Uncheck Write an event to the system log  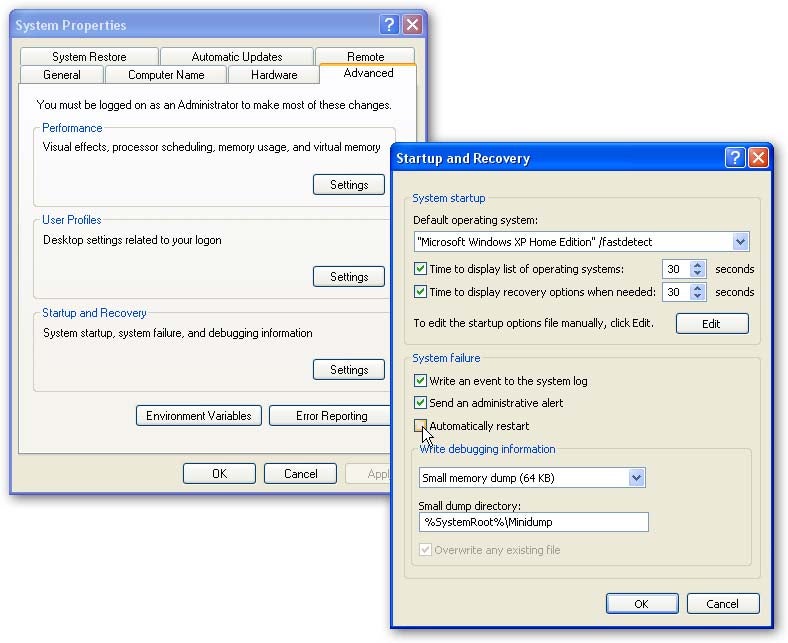(420, 381)
